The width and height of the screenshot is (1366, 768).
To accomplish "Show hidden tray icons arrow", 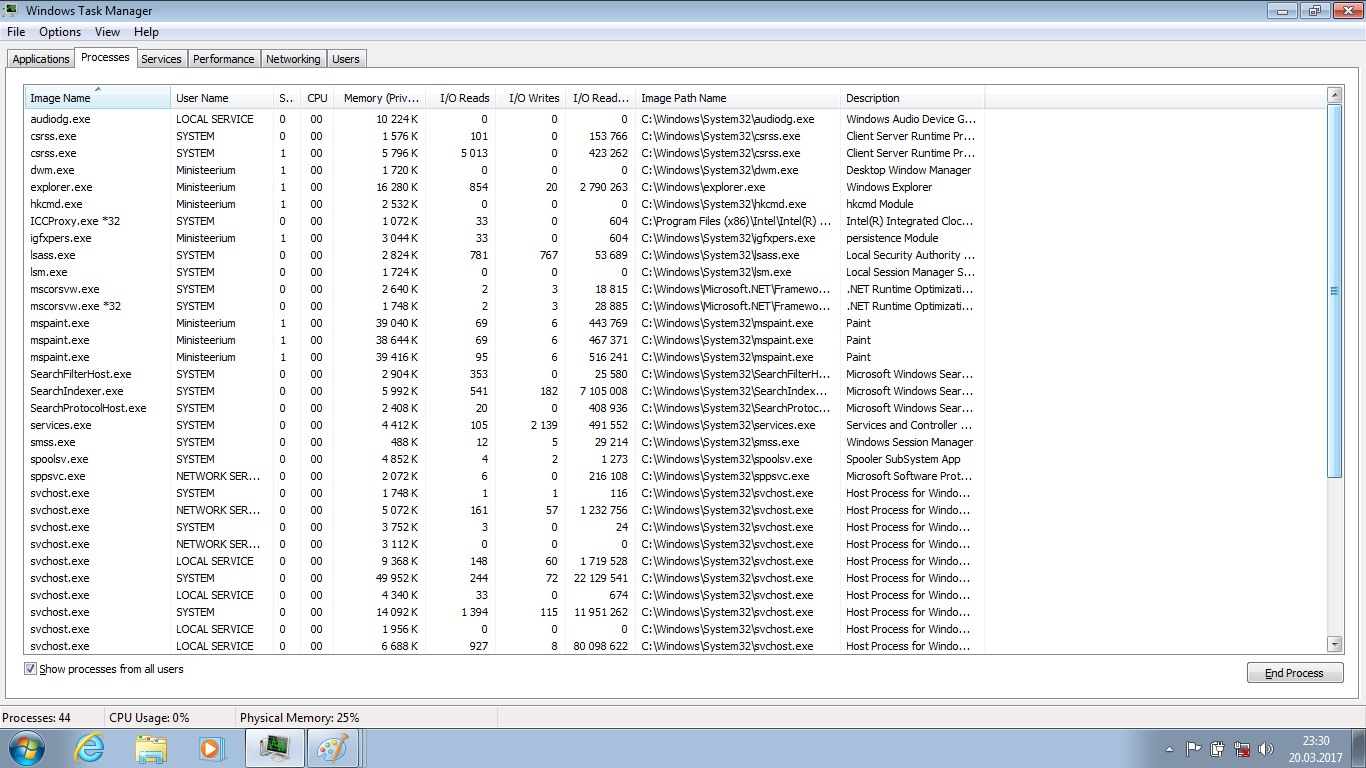I will [1169, 749].
